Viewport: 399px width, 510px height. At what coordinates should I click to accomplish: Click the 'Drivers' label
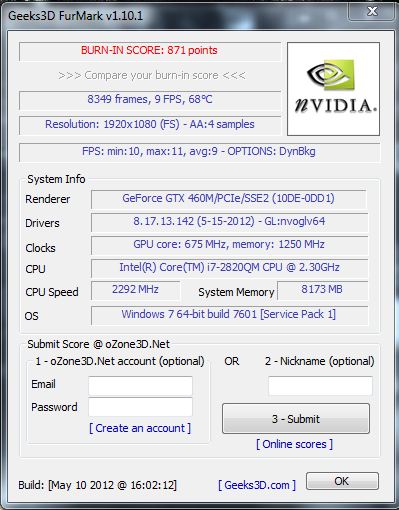point(42,223)
